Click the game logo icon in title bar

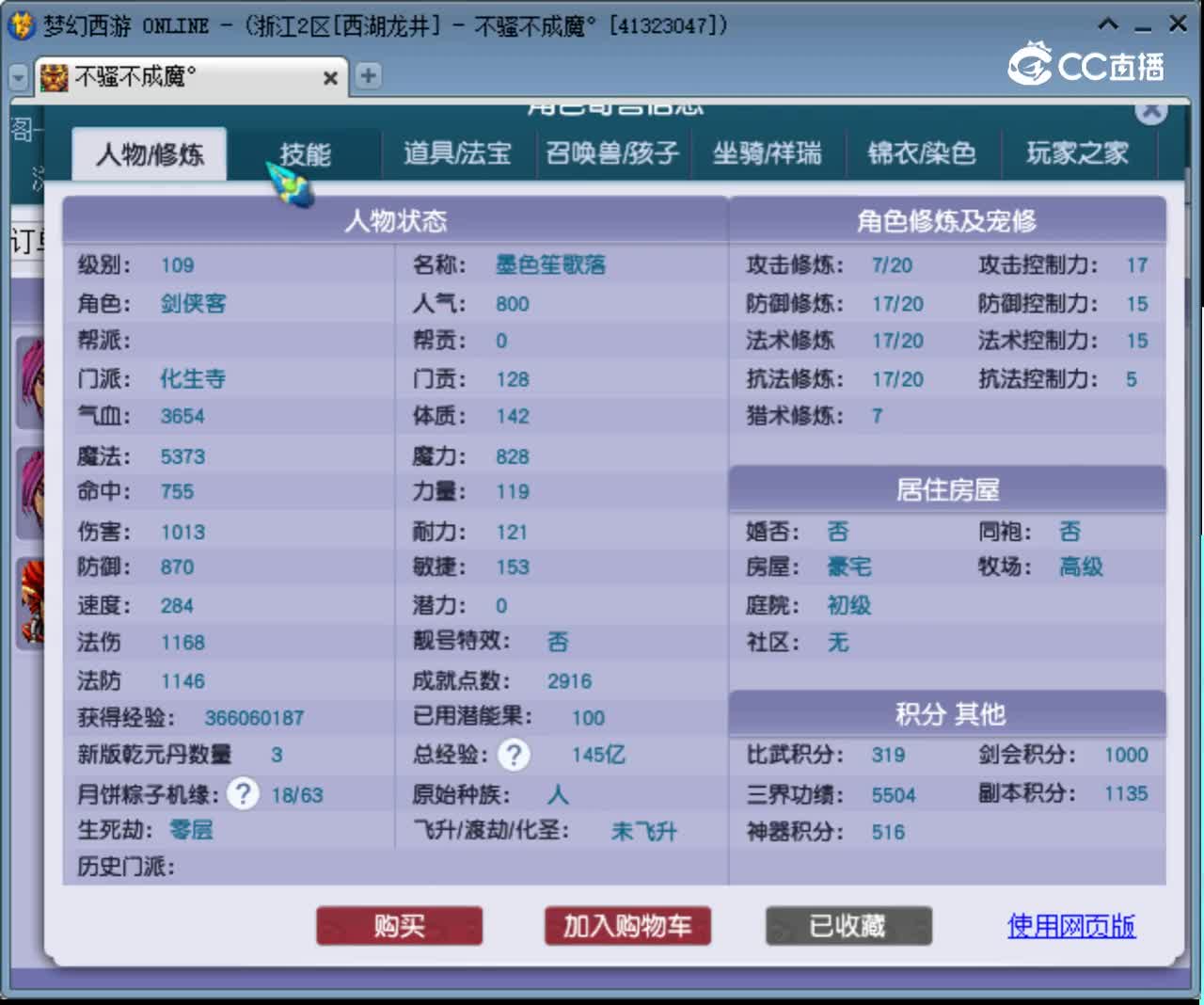click(x=21, y=25)
